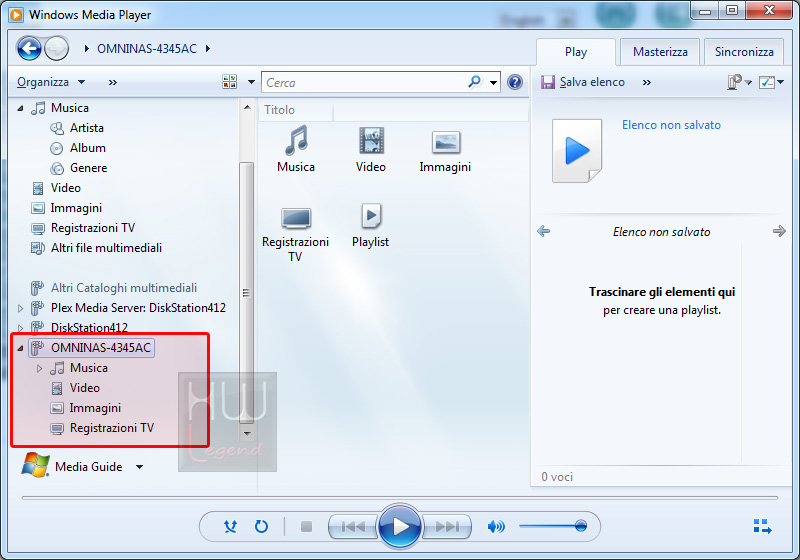This screenshot has width=800, height=560.
Task: Open the Musica icon in content pane
Action: point(296,150)
